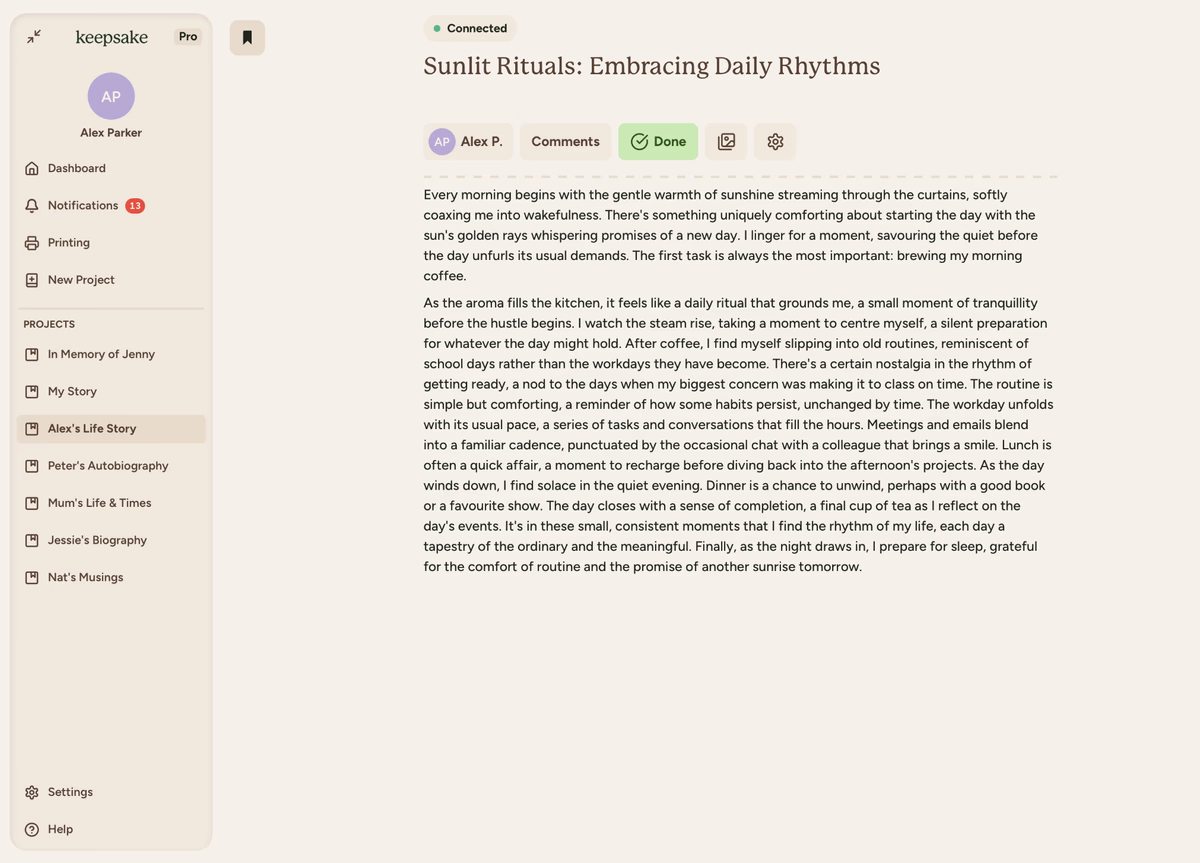The width and height of the screenshot is (1200, 863).
Task: Open the Dashboard menu item
Action: 76,169
